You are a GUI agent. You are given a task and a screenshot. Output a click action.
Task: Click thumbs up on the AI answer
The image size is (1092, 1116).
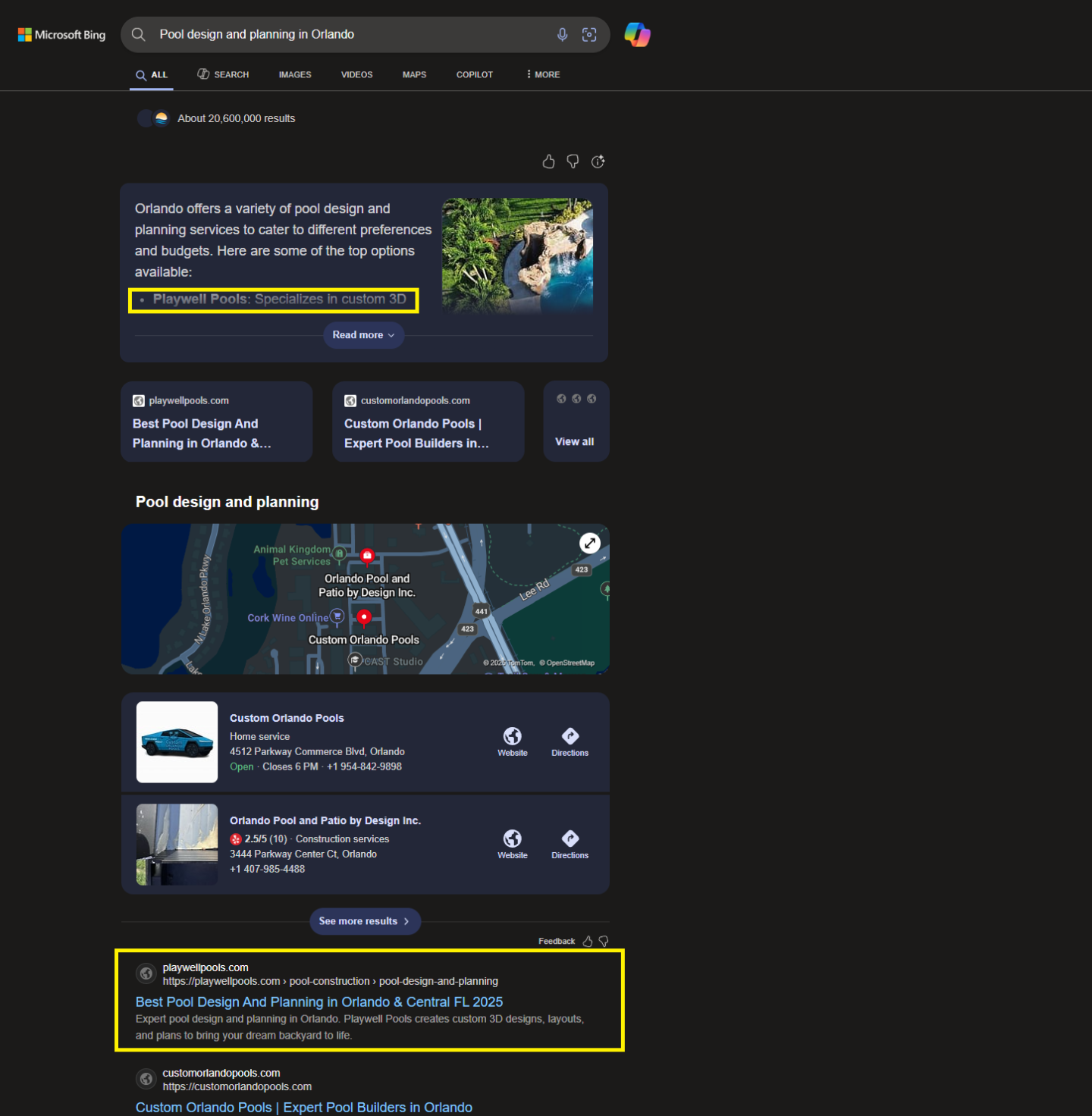click(x=548, y=161)
